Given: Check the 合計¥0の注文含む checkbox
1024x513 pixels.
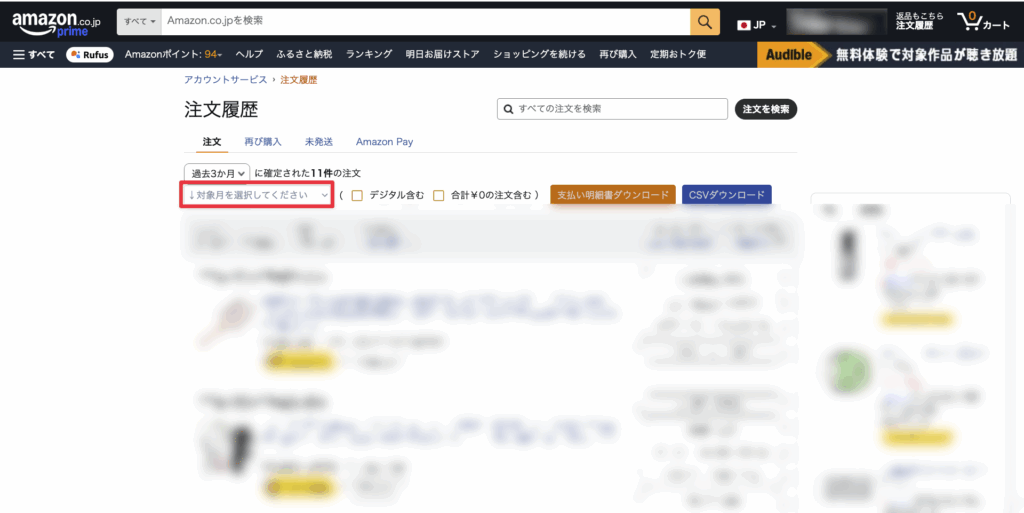Looking at the screenshot, I should click(x=439, y=195).
